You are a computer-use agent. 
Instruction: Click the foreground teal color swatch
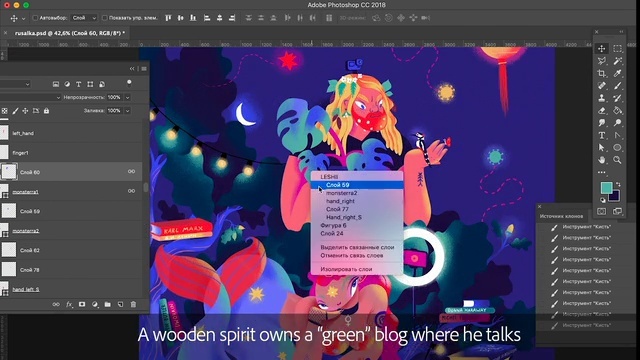coord(606,187)
